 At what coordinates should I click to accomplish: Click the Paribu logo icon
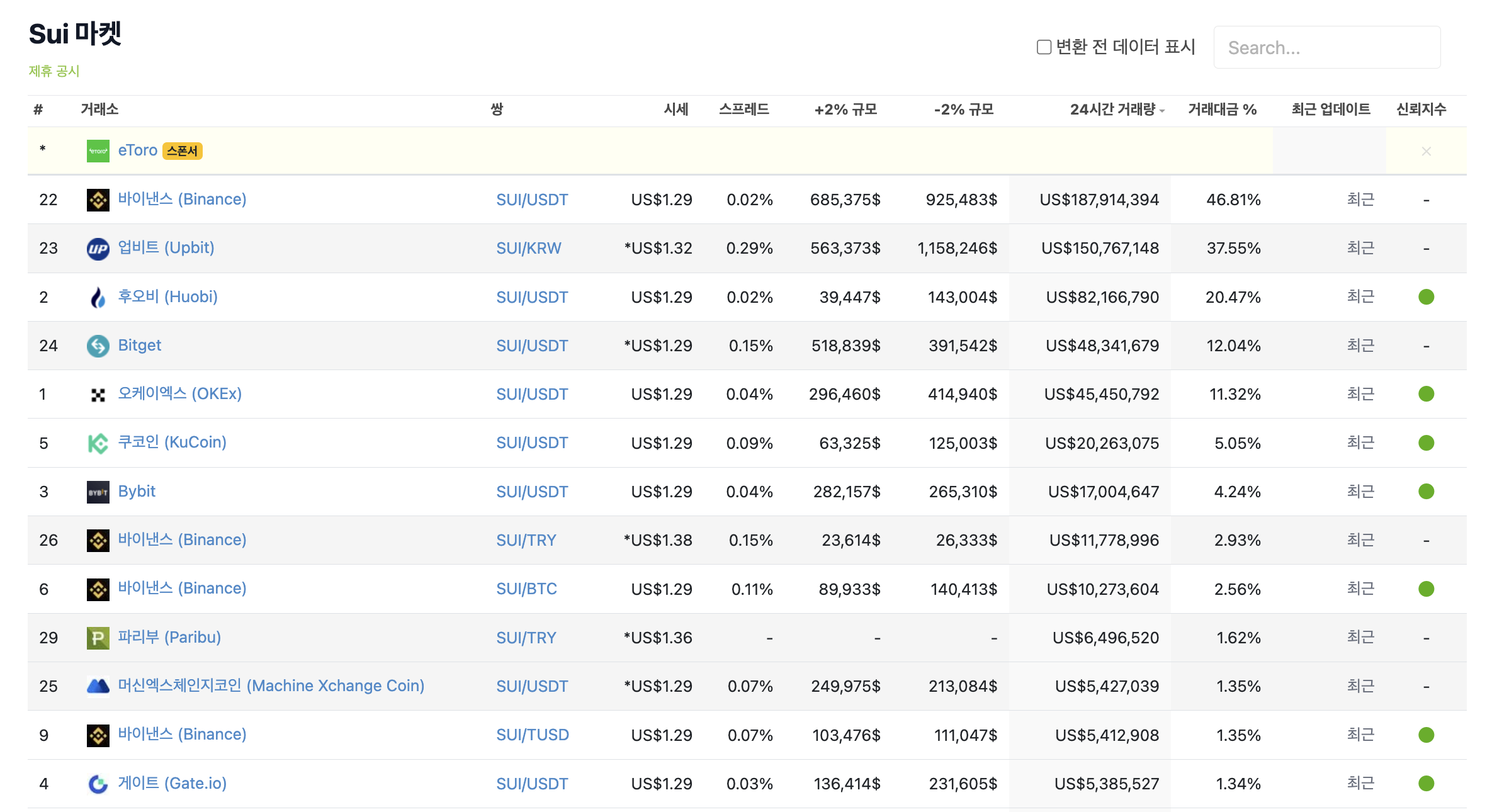point(98,638)
